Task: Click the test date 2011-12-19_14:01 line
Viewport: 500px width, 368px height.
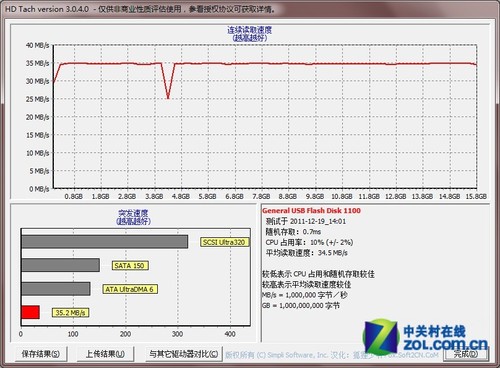Action: (306, 221)
